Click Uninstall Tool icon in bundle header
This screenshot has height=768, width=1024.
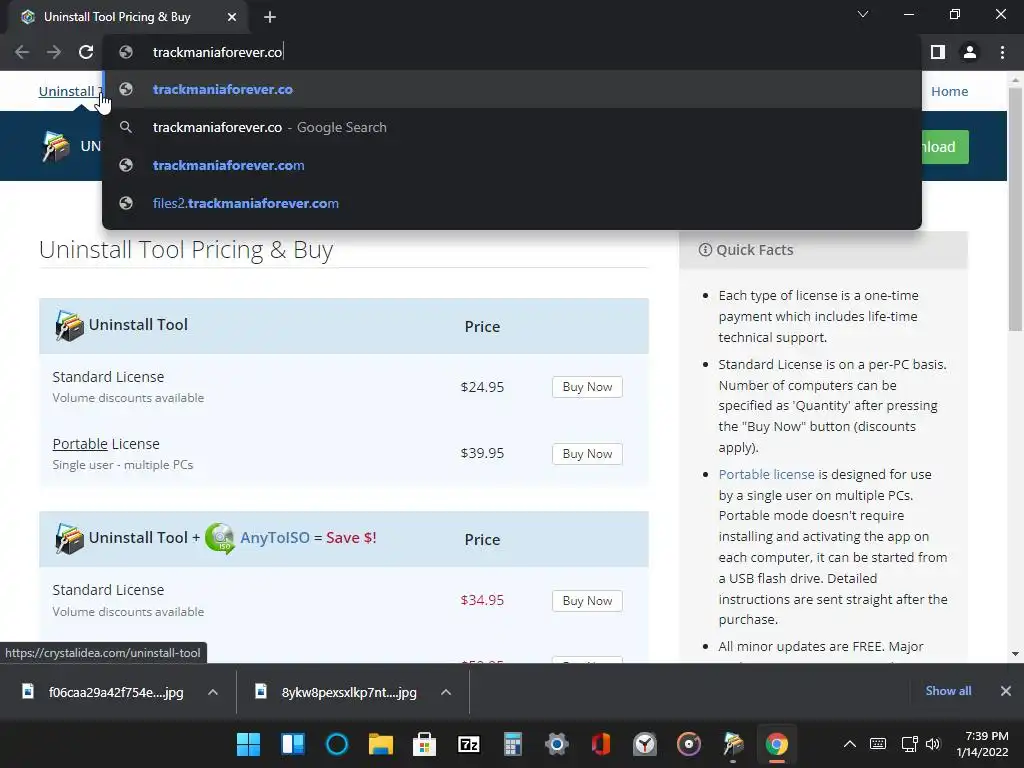[69, 539]
